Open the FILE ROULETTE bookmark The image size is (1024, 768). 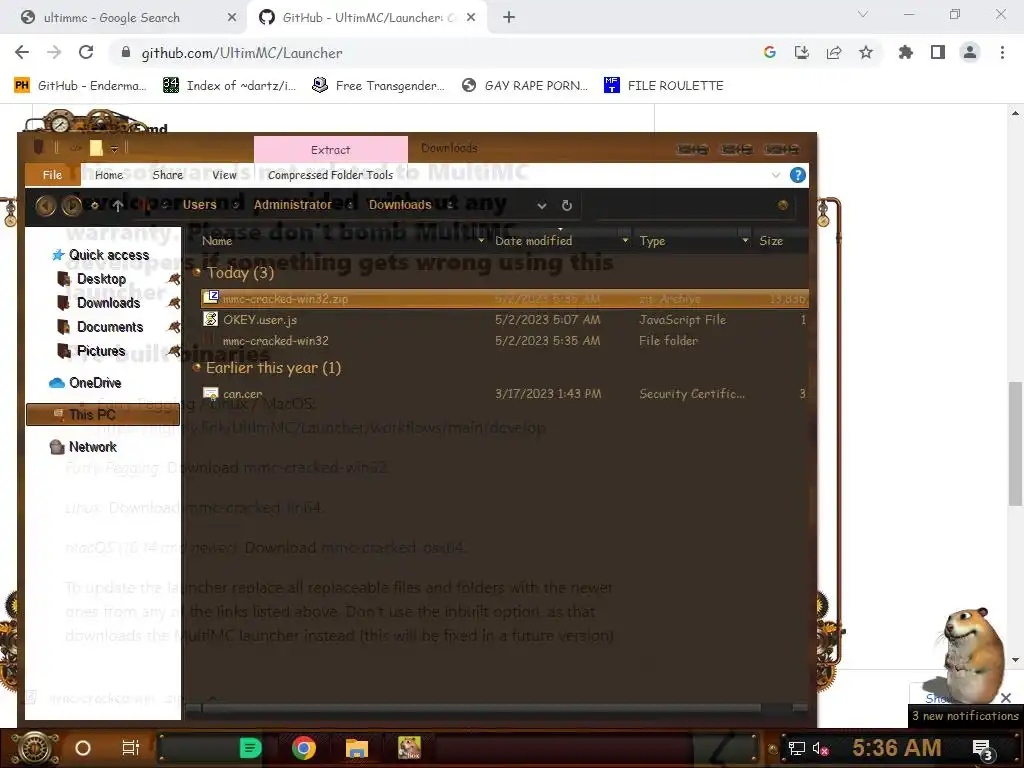664,86
